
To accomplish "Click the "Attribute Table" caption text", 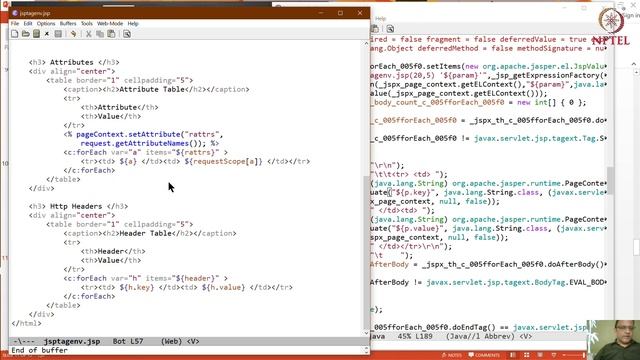I will (152, 89).
